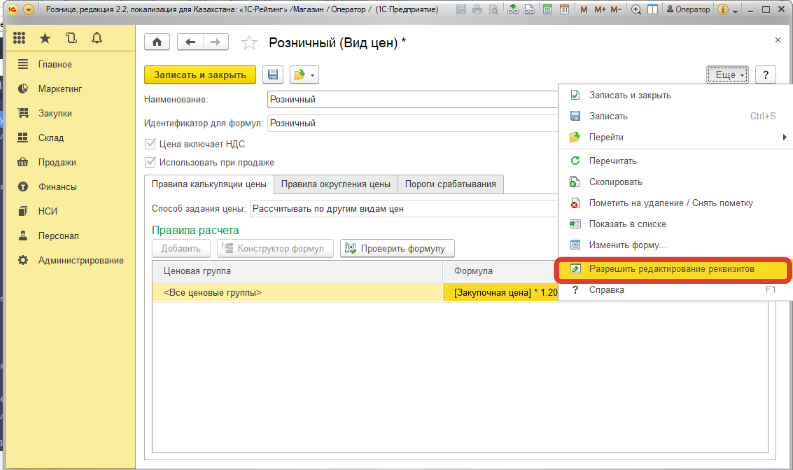The image size is (793, 470).
Task: Open the dropdown next to the save icon
Action: 303,75
